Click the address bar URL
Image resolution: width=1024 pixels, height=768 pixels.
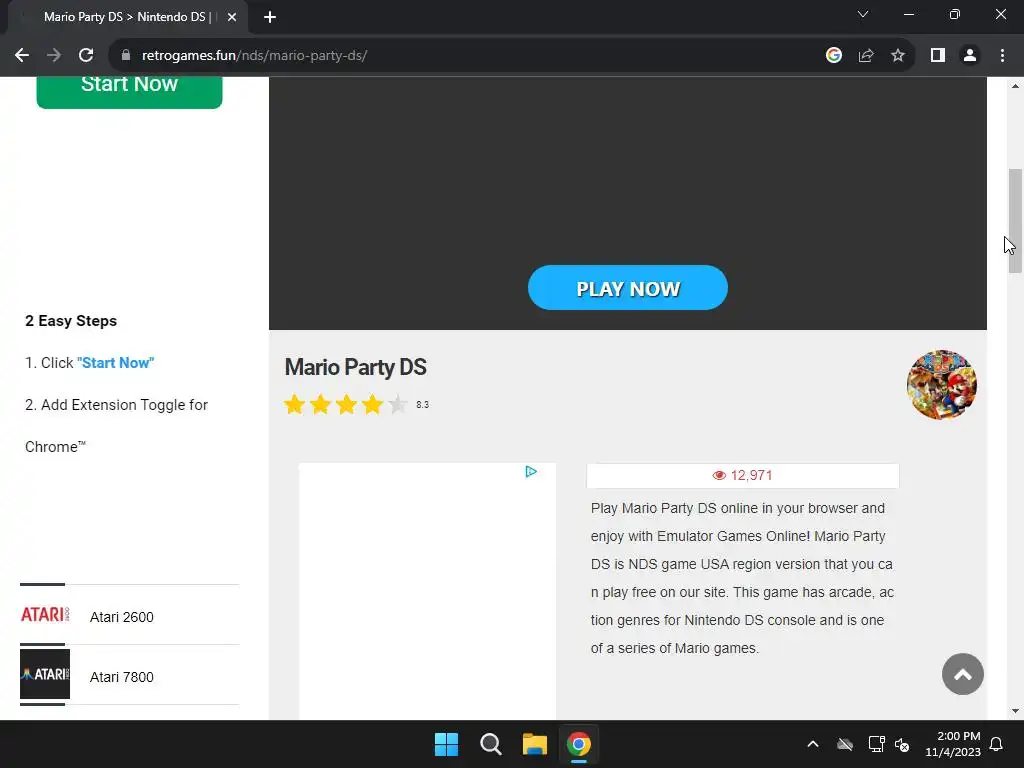point(254,56)
